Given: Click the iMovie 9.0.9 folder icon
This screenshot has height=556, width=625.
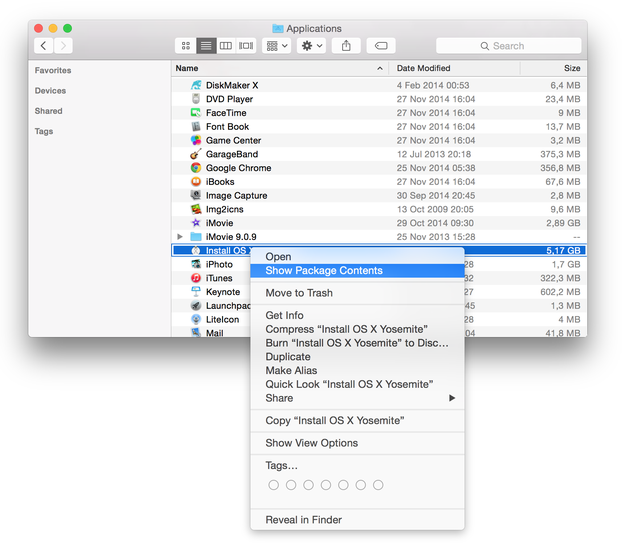Looking at the screenshot, I should (196, 237).
